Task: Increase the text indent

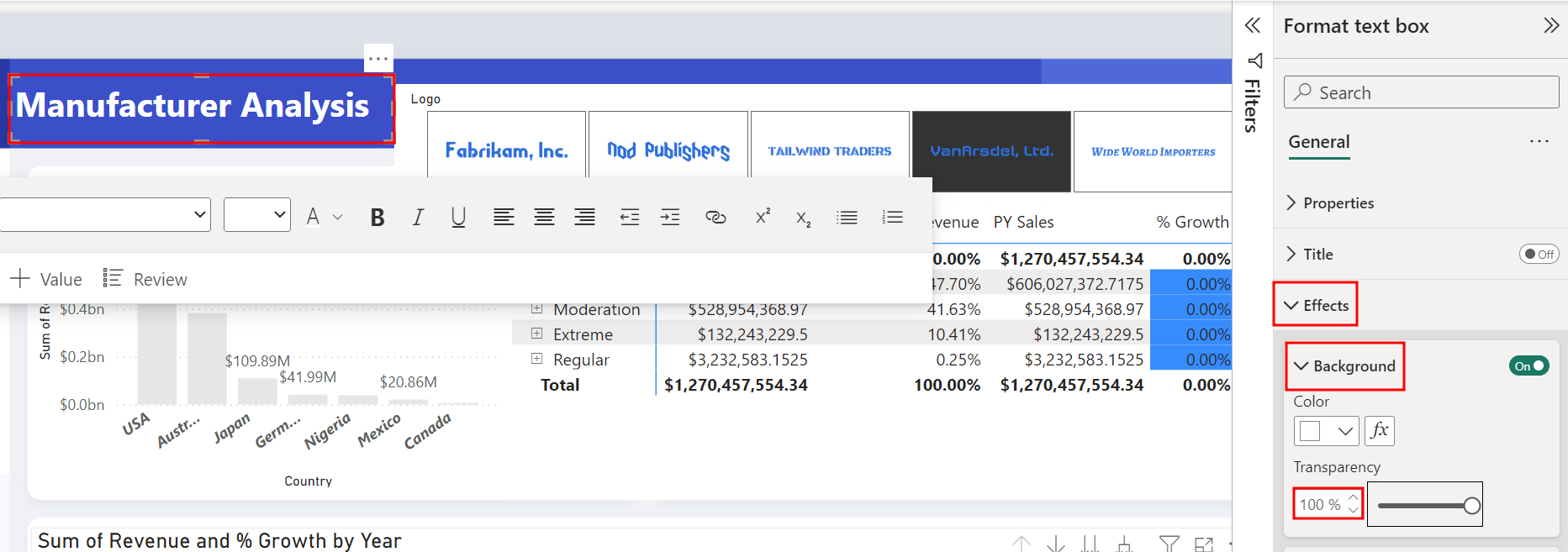Action: tap(670, 218)
